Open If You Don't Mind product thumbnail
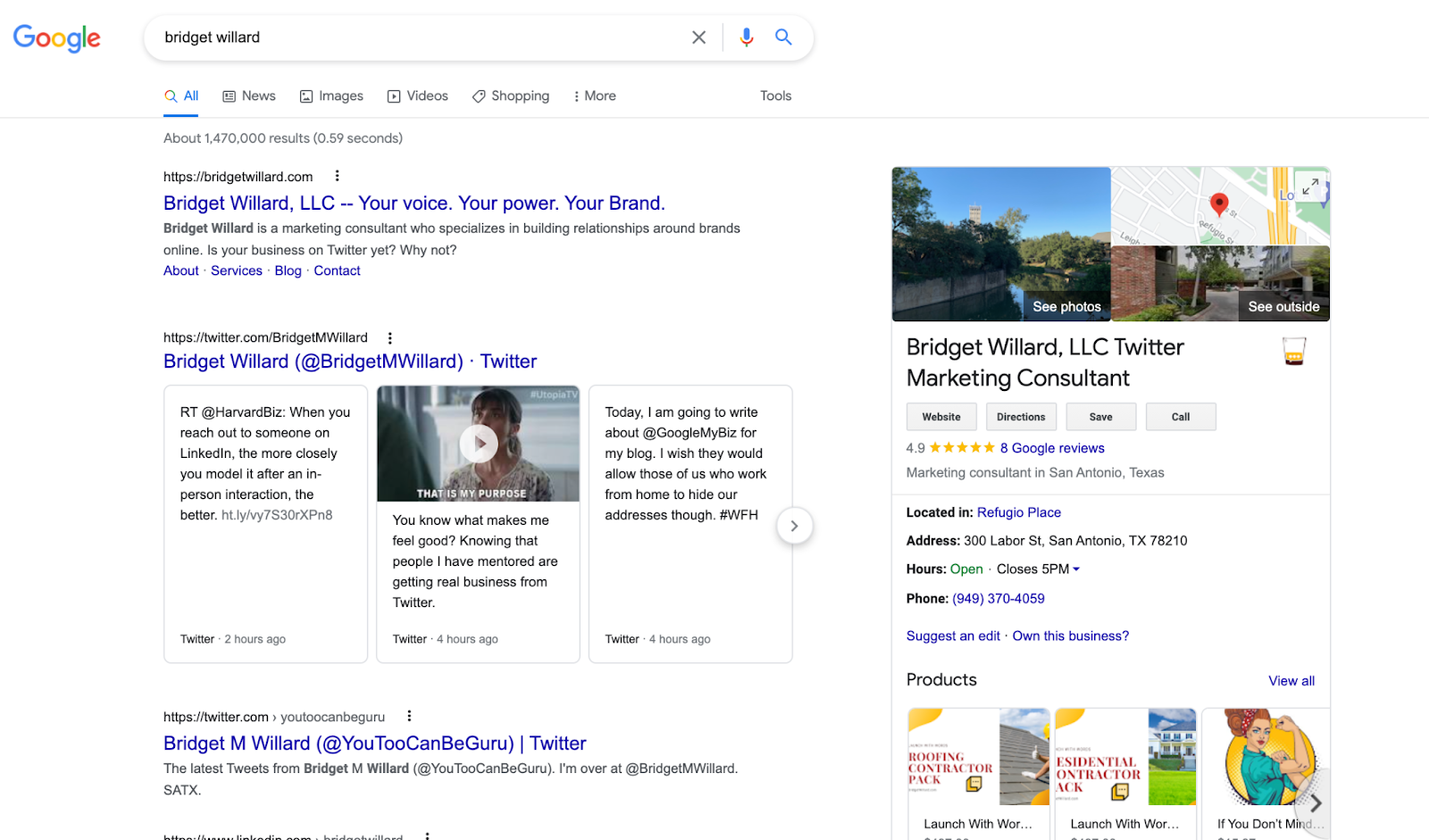The image size is (1429, 840). (x=1266, y=757)
